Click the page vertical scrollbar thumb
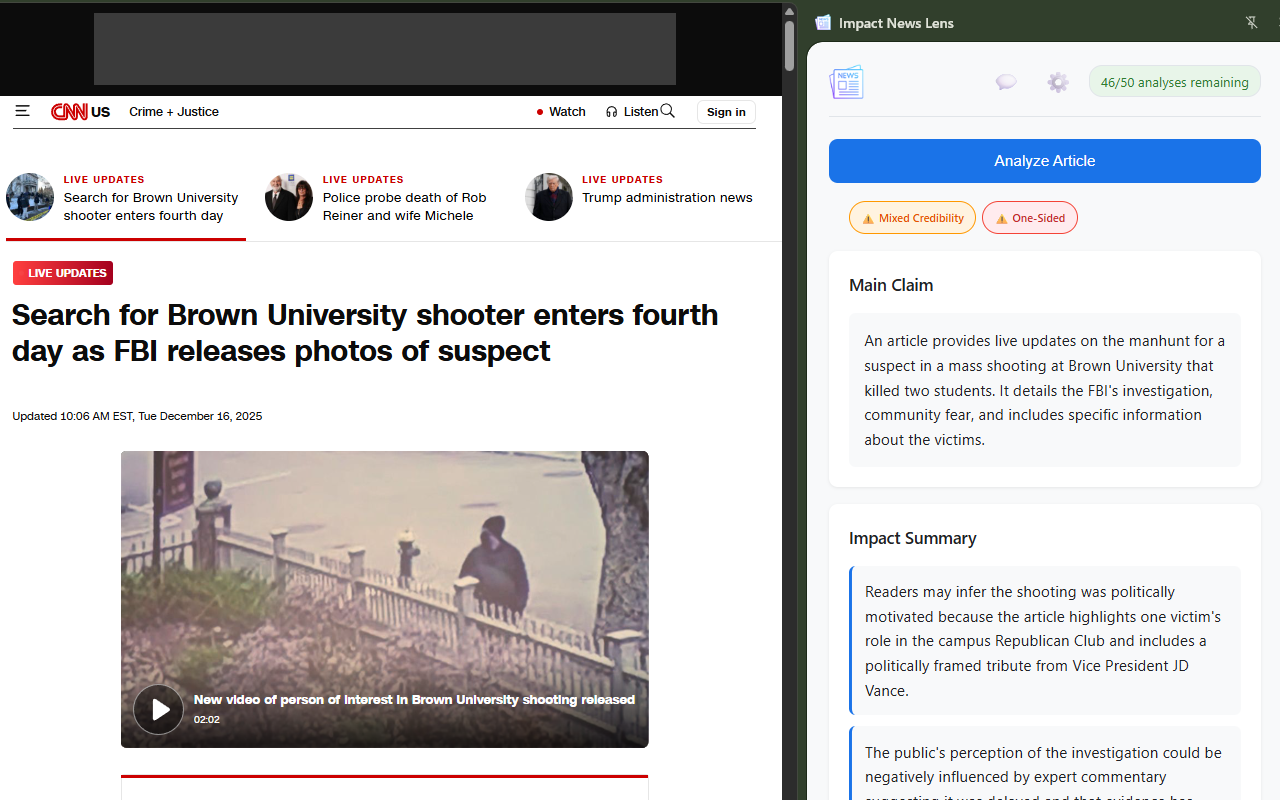The image size is (1280, 800). tap(789, 46)
